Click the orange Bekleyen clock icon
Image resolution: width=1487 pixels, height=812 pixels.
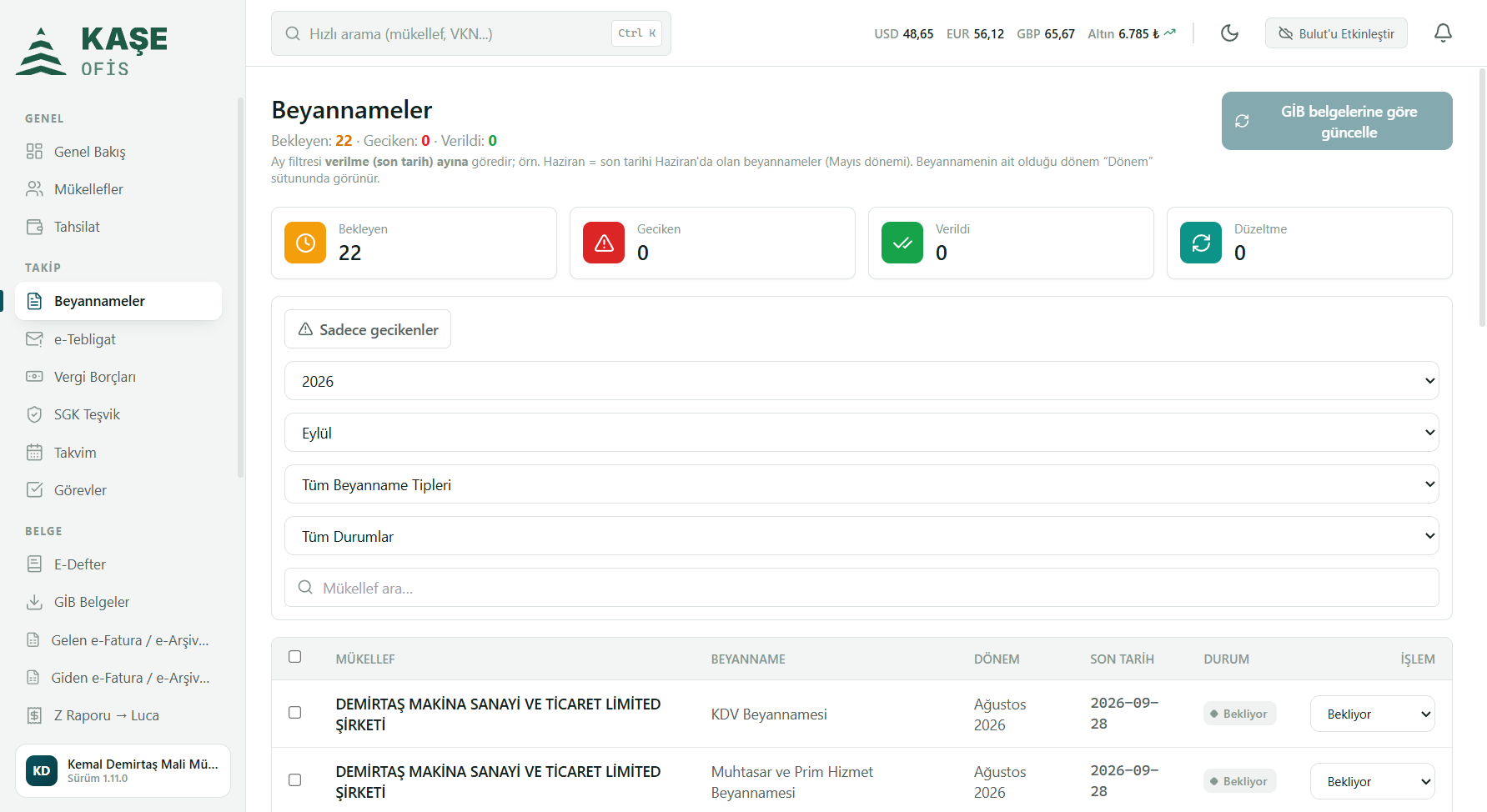[x=305, y=243]
